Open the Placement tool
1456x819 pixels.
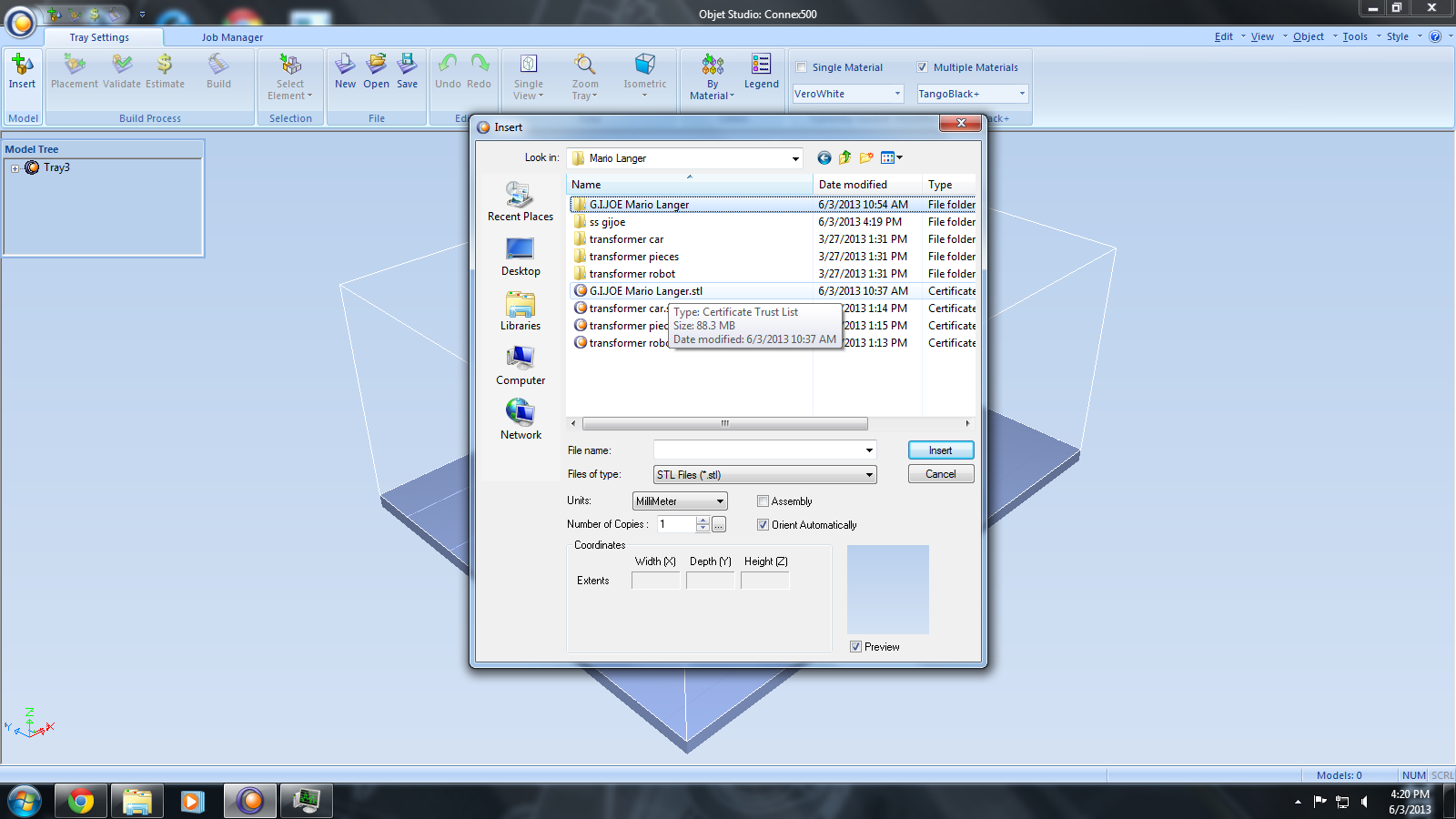click(75, 71)
